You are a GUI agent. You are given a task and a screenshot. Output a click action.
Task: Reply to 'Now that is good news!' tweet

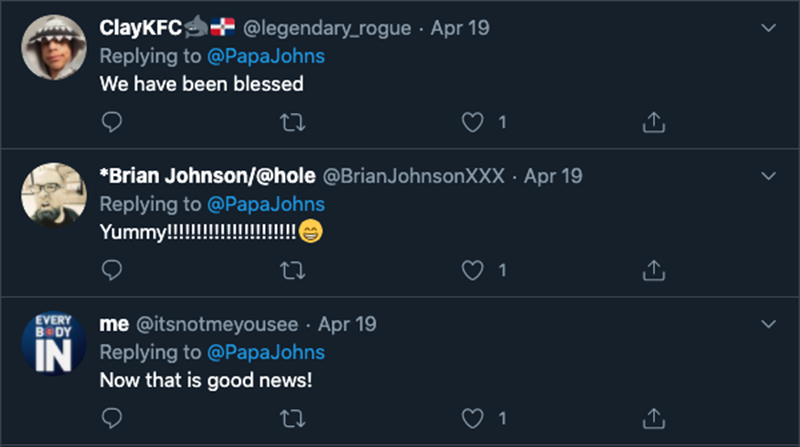point(112,417)
